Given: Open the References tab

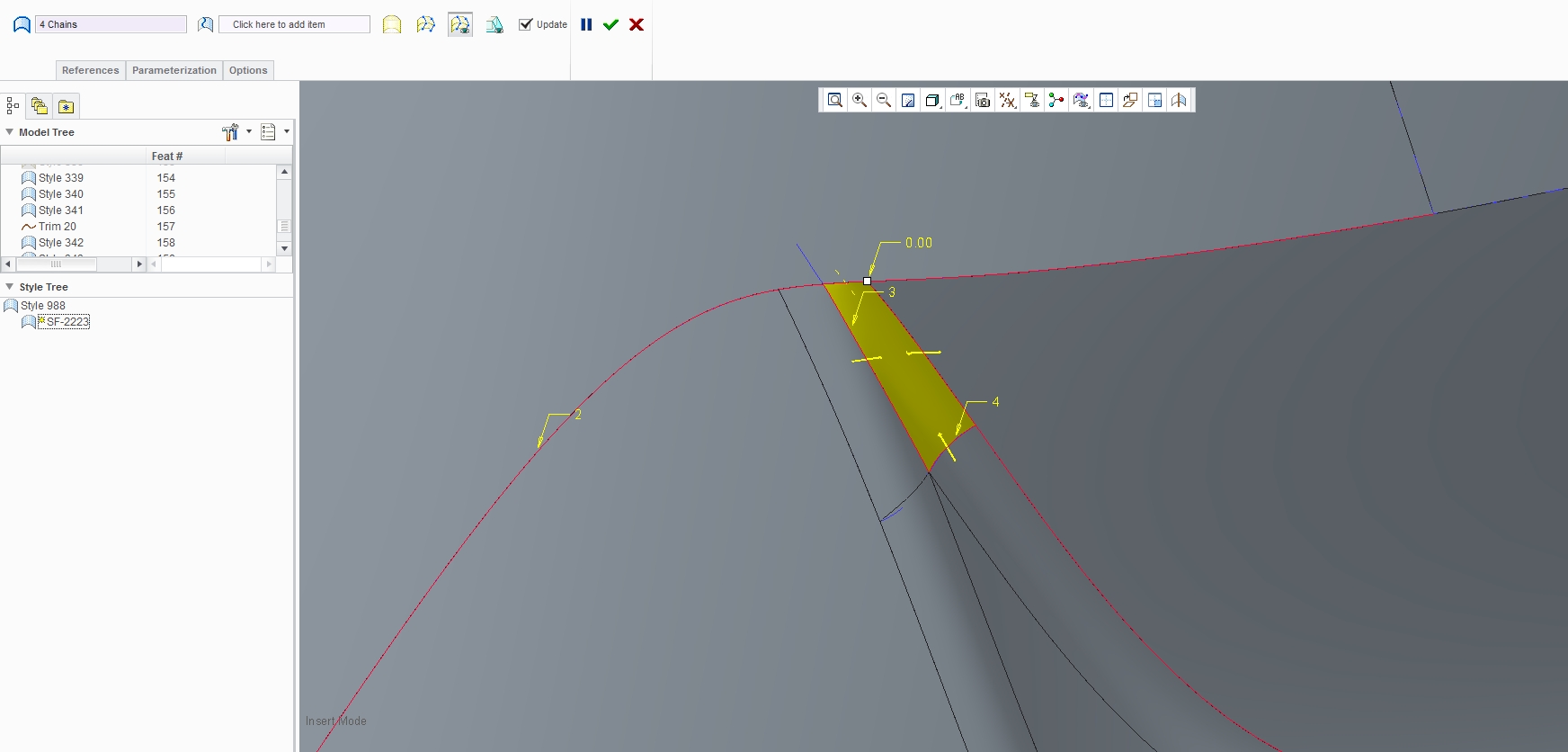Looking at the screenshot, I should pos(90,70).
